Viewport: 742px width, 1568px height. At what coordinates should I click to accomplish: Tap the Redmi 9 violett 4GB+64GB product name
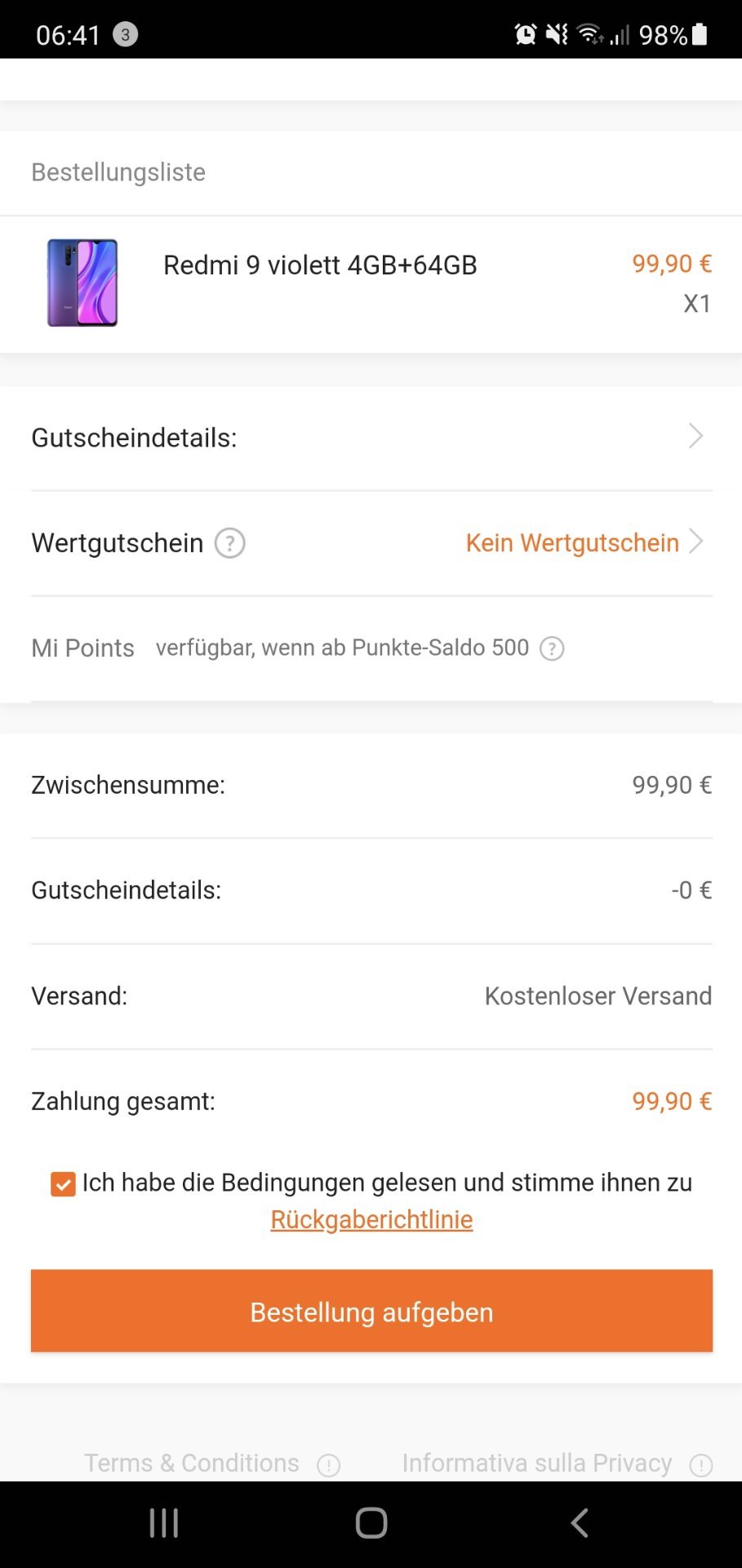pos(320,265)
